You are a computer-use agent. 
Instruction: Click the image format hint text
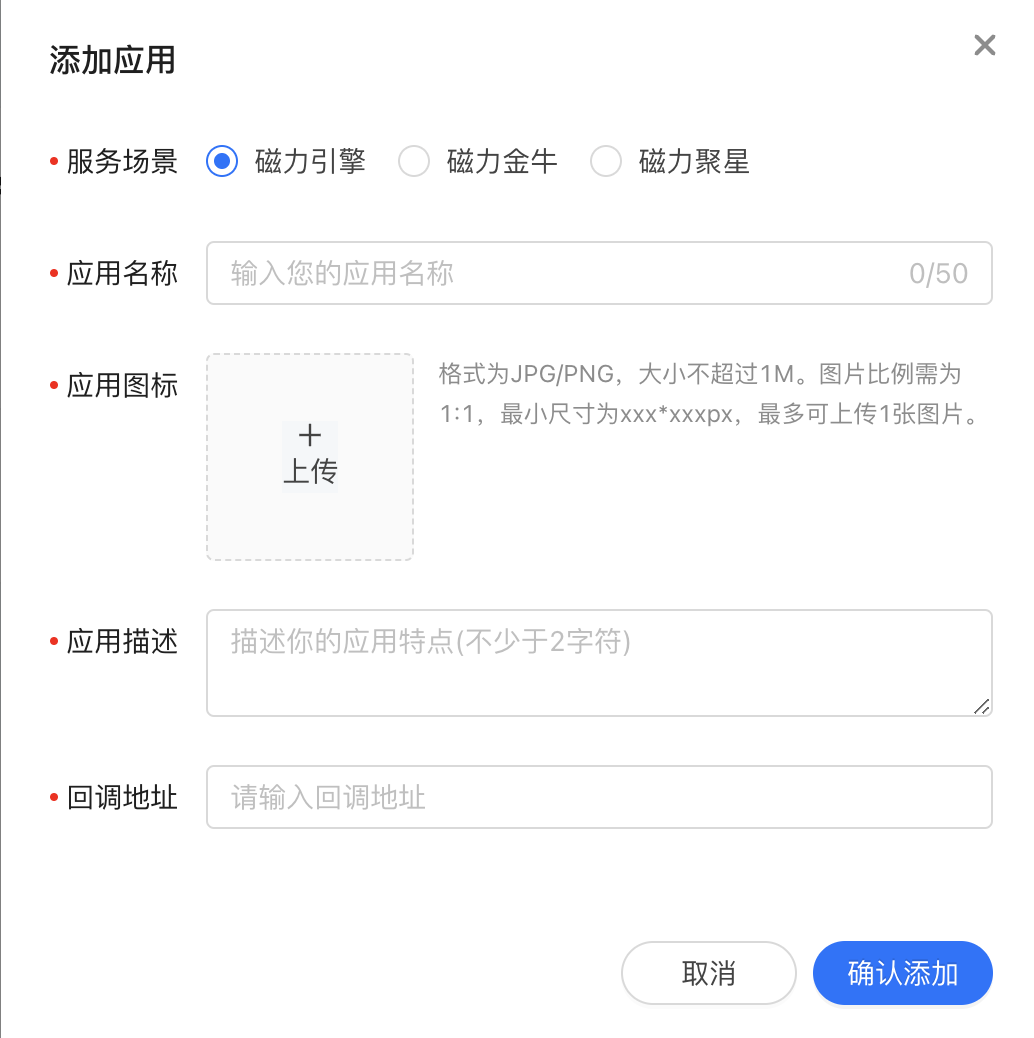tap(708, 394)
